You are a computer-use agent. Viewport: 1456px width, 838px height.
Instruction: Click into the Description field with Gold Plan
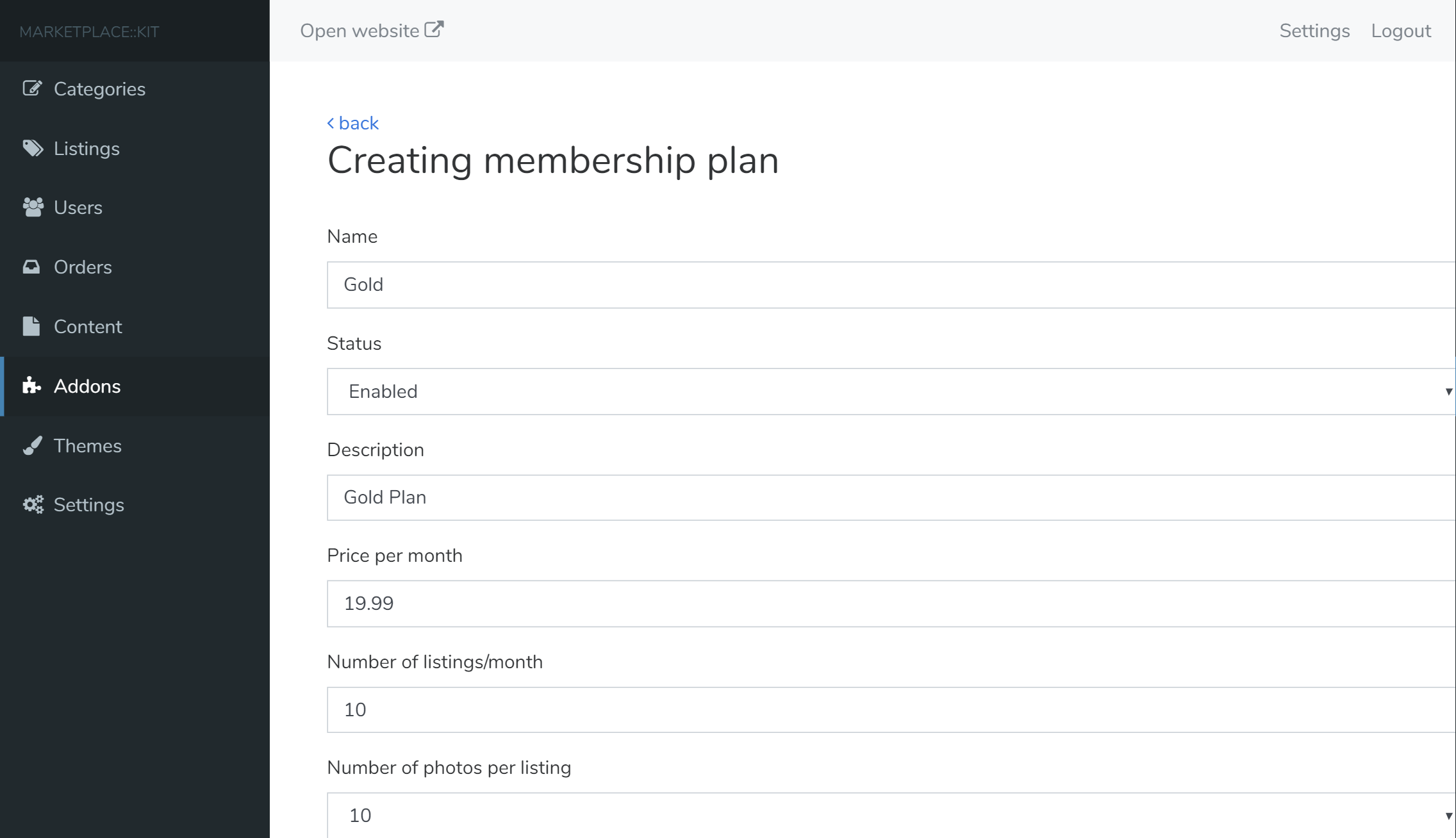(x=891, y=498)
